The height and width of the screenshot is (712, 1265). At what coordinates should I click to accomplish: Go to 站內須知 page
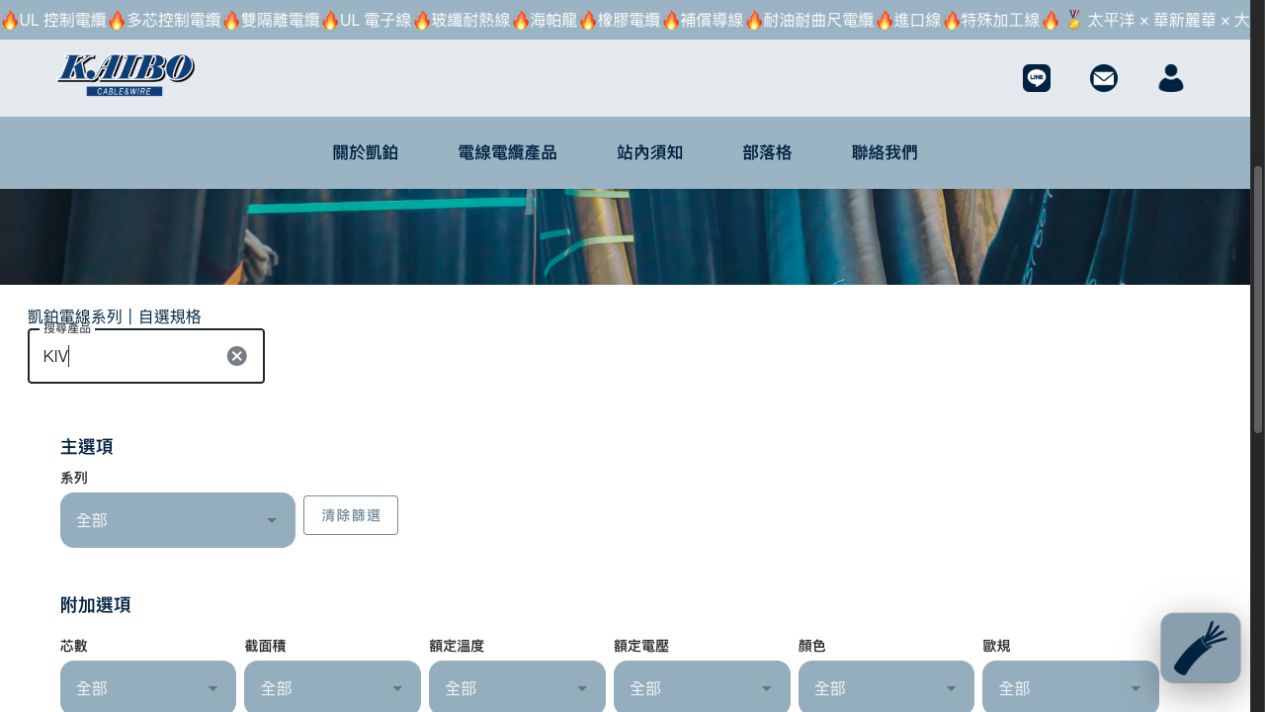pyautogui.click(x=650, y=153)
